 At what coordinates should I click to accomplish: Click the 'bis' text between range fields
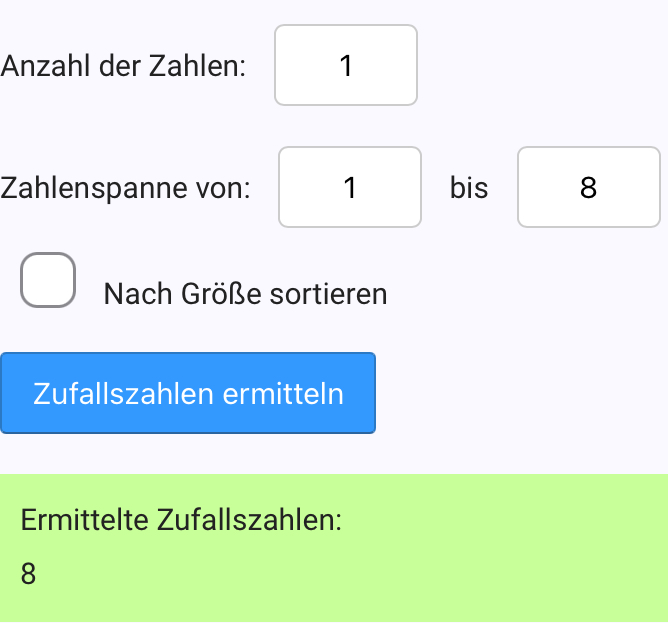469,187
